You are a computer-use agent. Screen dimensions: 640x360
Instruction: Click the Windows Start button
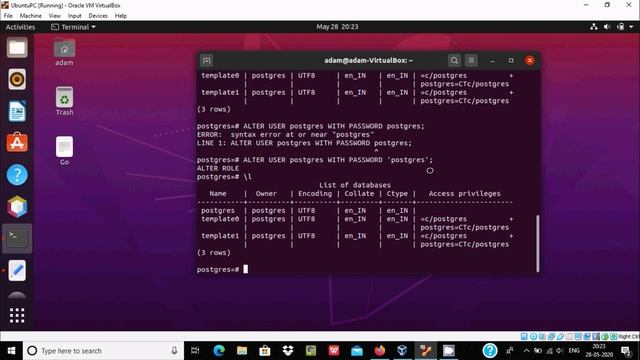(x=11, y=351)
